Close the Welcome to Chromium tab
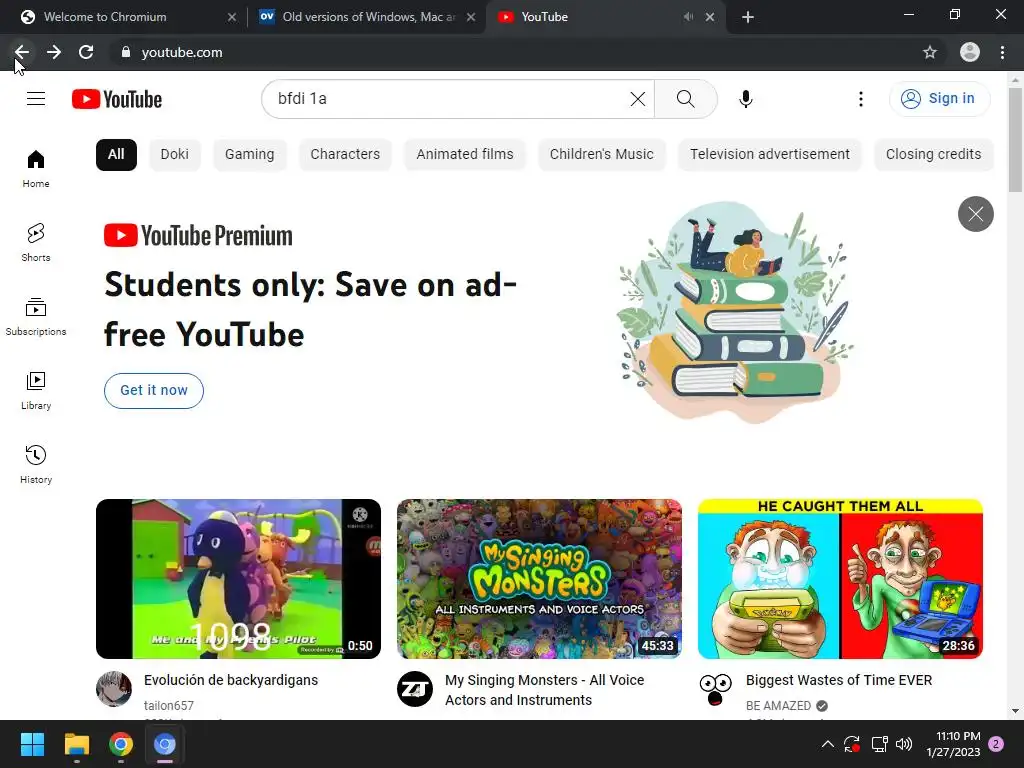 tap(232, 17)
